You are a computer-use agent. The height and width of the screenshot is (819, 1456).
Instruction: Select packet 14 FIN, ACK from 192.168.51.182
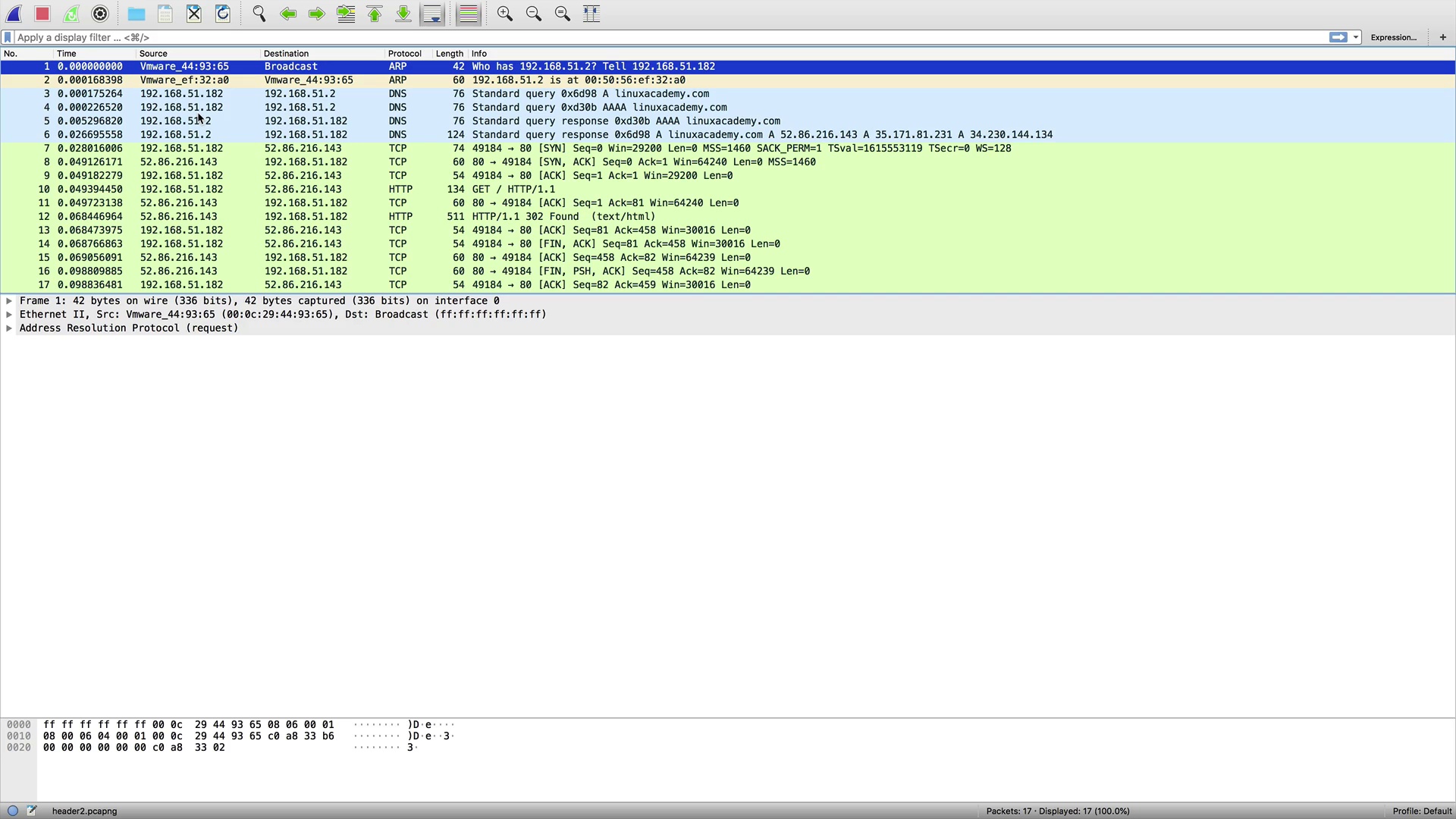pos(728,244)
